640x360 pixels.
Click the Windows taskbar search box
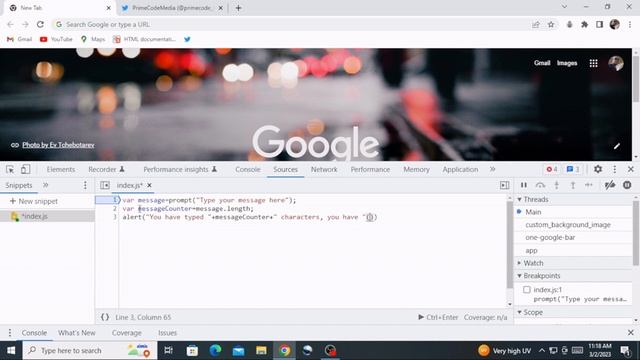pos(90,350)
